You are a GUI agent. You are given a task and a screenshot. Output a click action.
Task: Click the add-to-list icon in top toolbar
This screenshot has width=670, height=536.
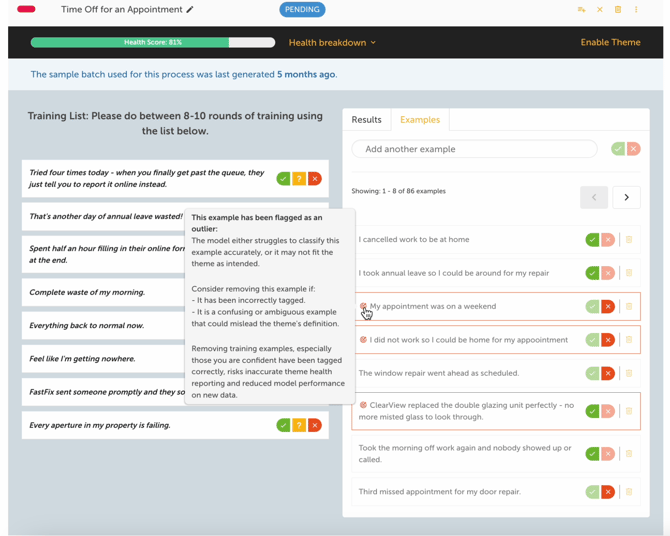581,10
